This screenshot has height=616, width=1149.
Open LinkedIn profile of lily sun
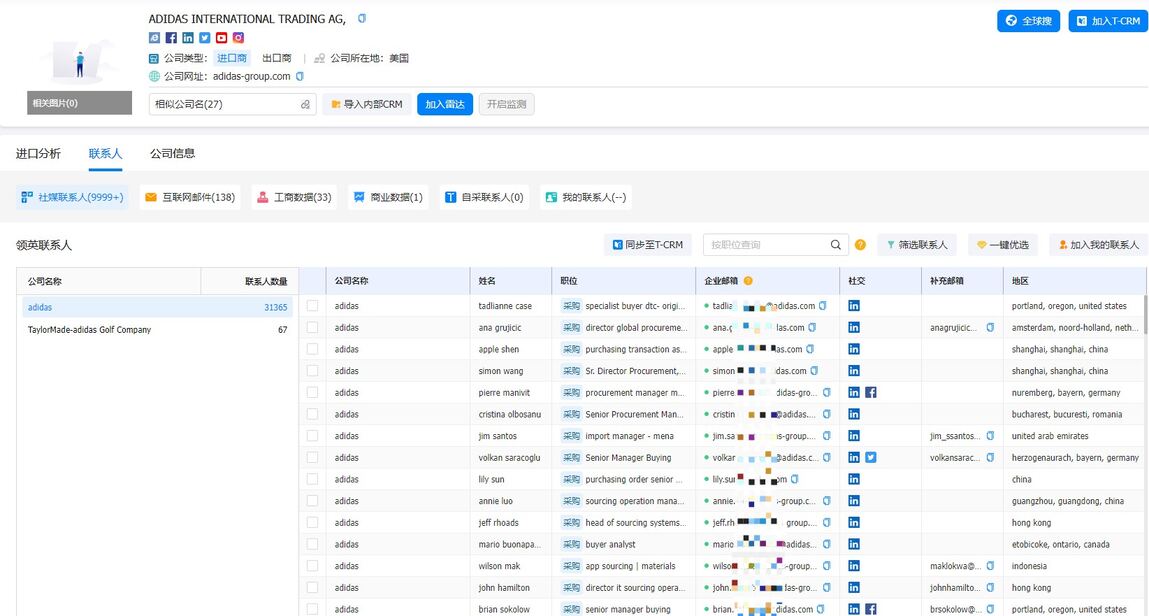(x=854, y=479)
